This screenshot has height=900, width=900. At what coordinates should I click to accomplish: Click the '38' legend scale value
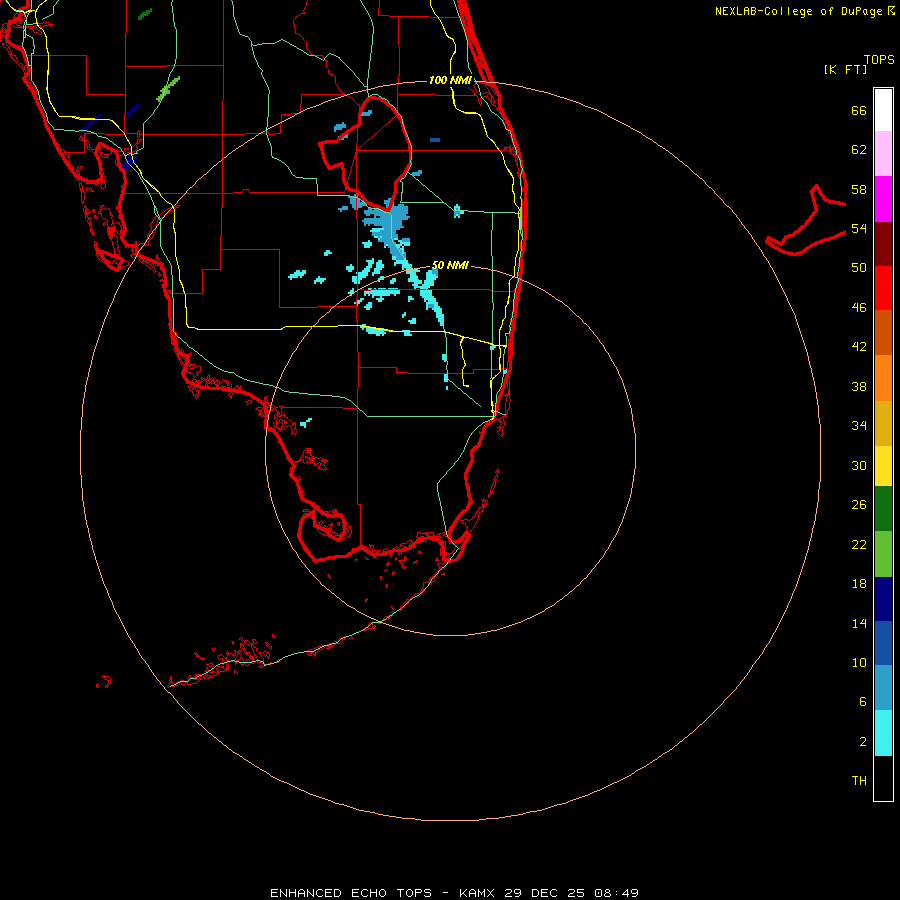pos(859,386)
